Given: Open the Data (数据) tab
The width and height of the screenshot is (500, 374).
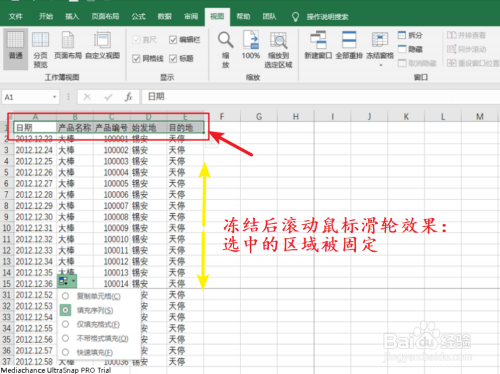Looking at the screenshot, I should (165, 16).
